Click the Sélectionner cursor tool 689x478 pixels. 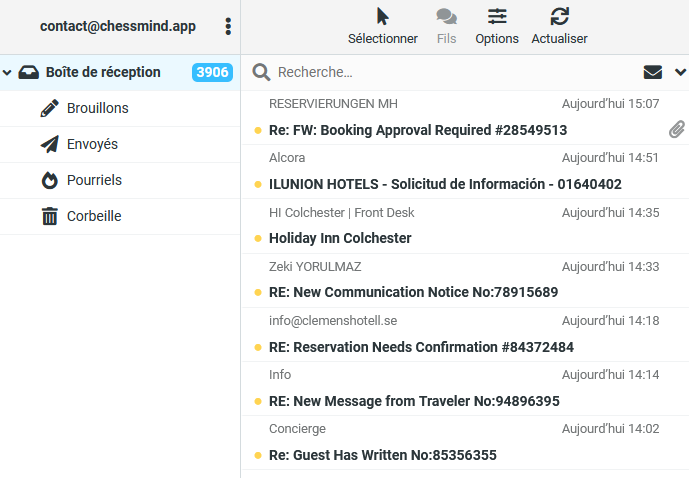383,26
